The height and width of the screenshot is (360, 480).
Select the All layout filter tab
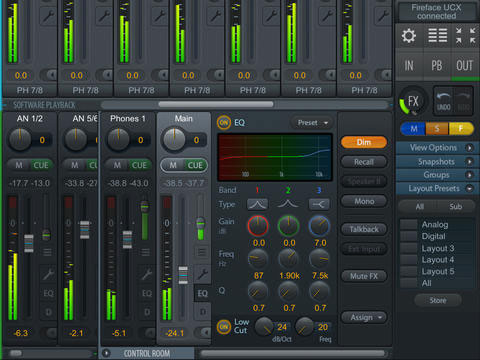click(x=419, y=207)
